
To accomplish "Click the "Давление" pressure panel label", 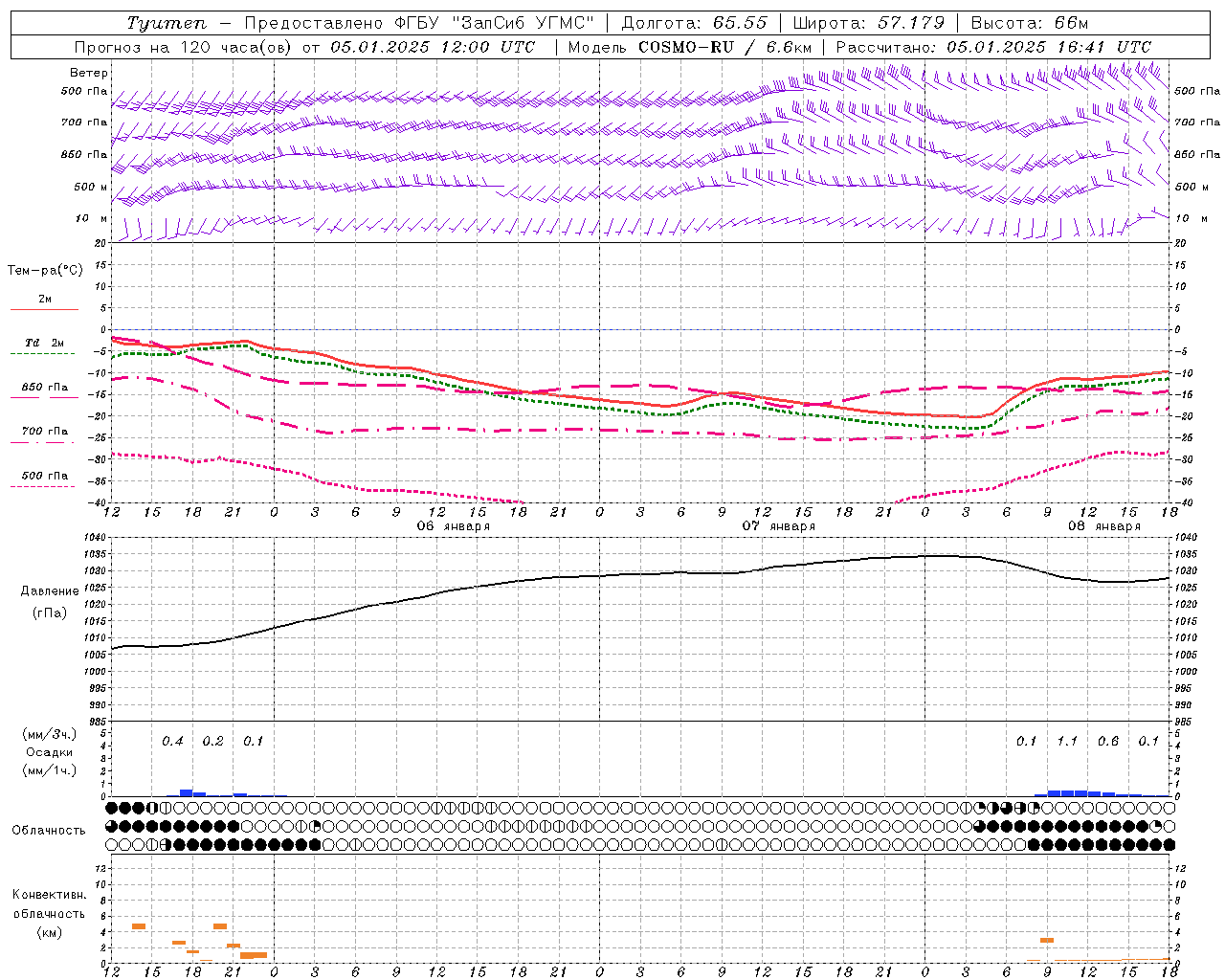I will [x=50, y=591].
